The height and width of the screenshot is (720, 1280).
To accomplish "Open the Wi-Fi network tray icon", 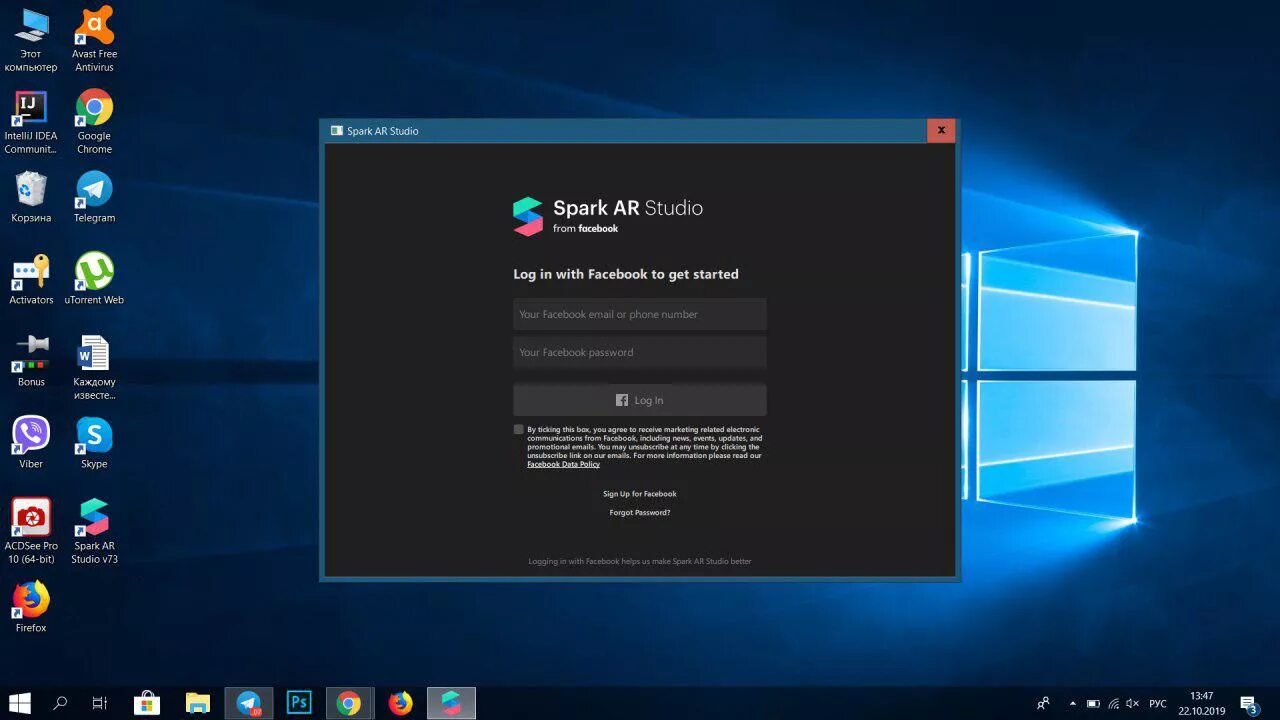I will point(1113,703).
